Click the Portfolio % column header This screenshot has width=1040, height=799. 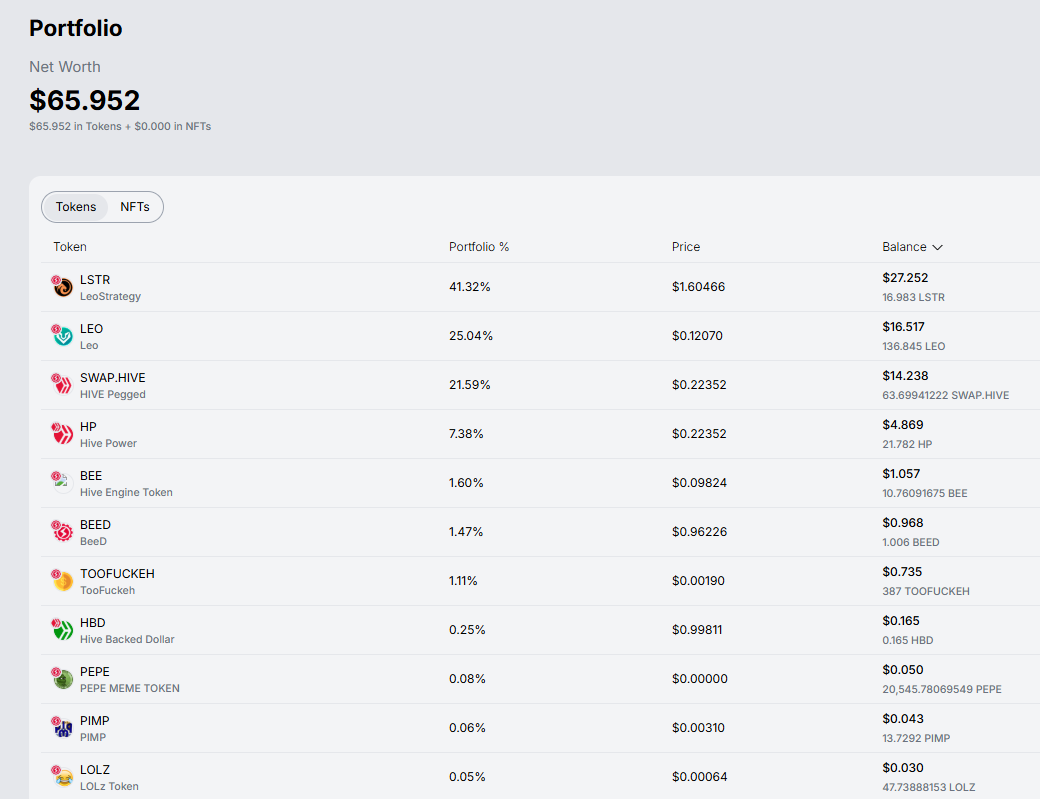(479, 247)
